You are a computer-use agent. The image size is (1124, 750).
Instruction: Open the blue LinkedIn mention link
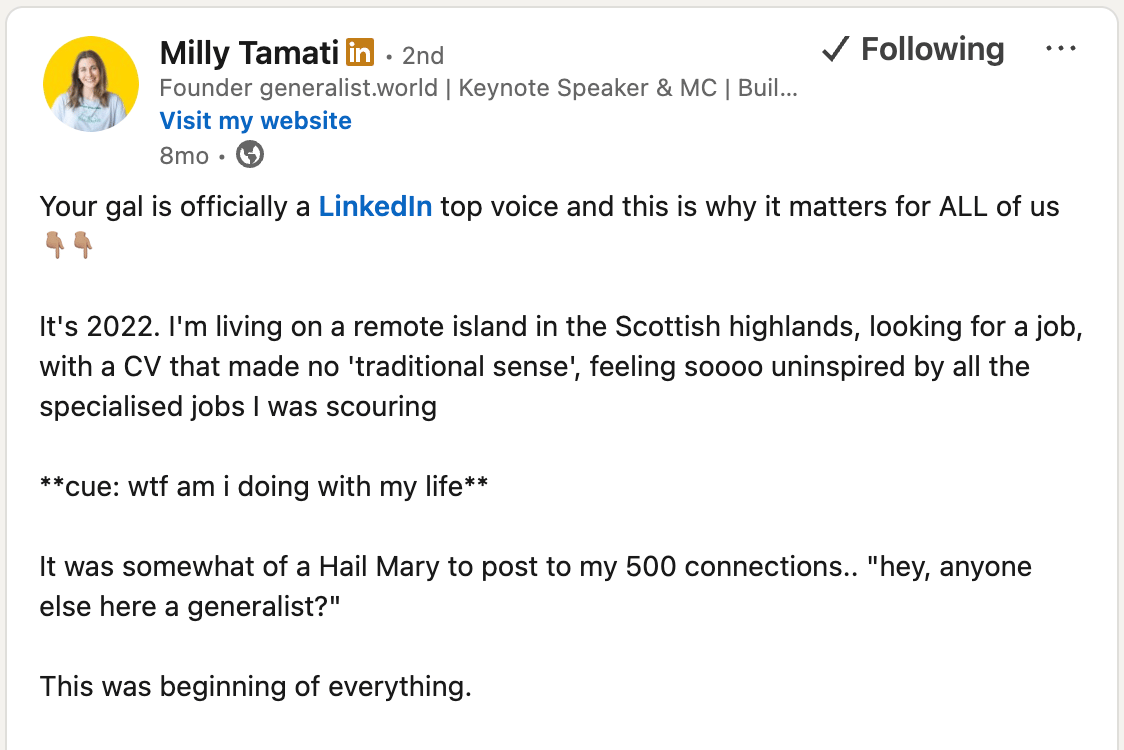pos(375,207)
